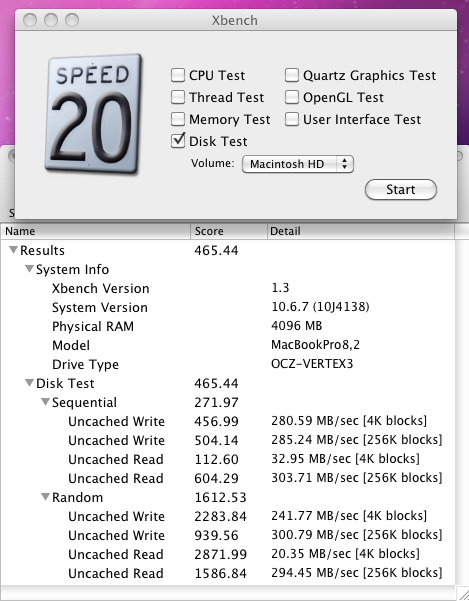Click the 294.45 MB/sec [256K blocks] detail
Screen dimensions: 469x601
click(x=357, y=573)
